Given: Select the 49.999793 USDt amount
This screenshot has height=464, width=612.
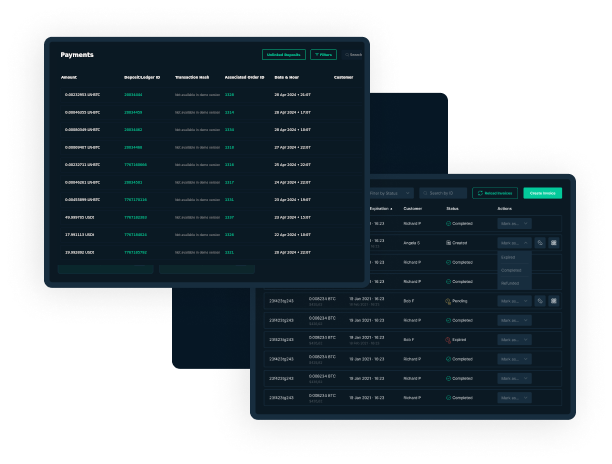Looking at the screenshot, I should [x=80, y=217].
